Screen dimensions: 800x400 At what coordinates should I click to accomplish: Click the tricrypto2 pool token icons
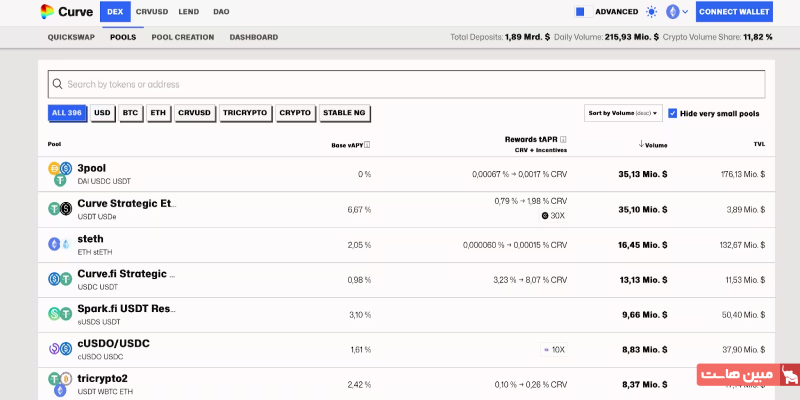(60, 384)
